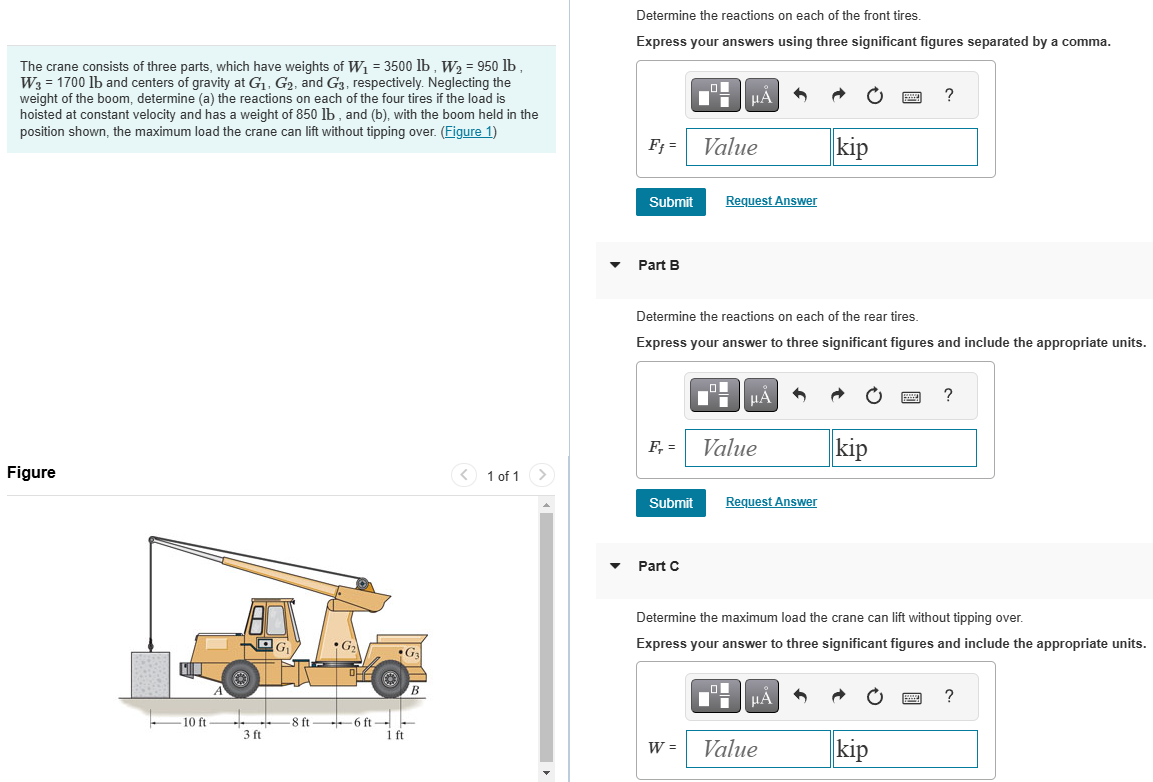The image size is (1153, 782).
Task: Click the next figure navigation arrow
Action: click(541, 475)
